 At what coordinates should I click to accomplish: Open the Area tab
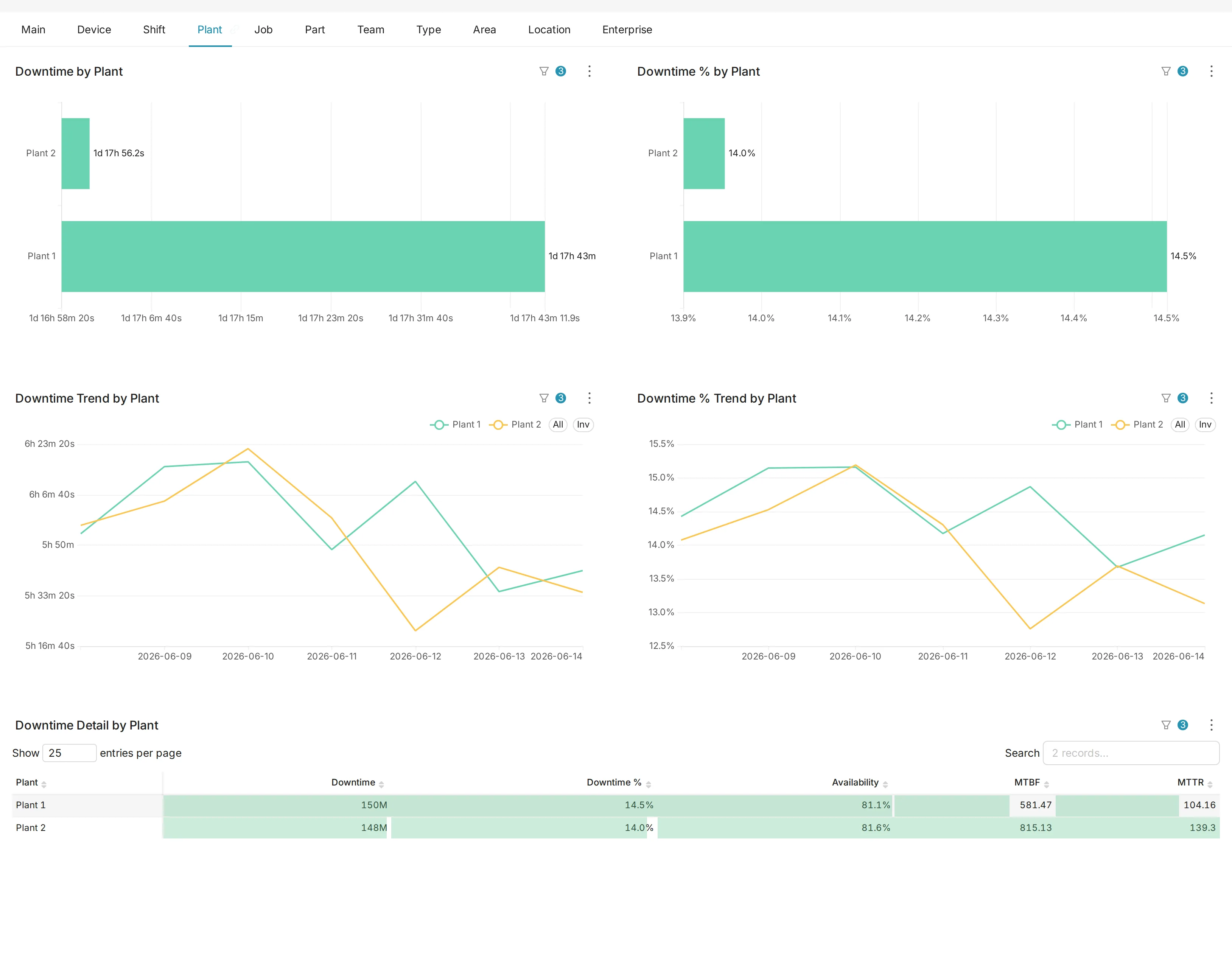(x=485, y=30)
